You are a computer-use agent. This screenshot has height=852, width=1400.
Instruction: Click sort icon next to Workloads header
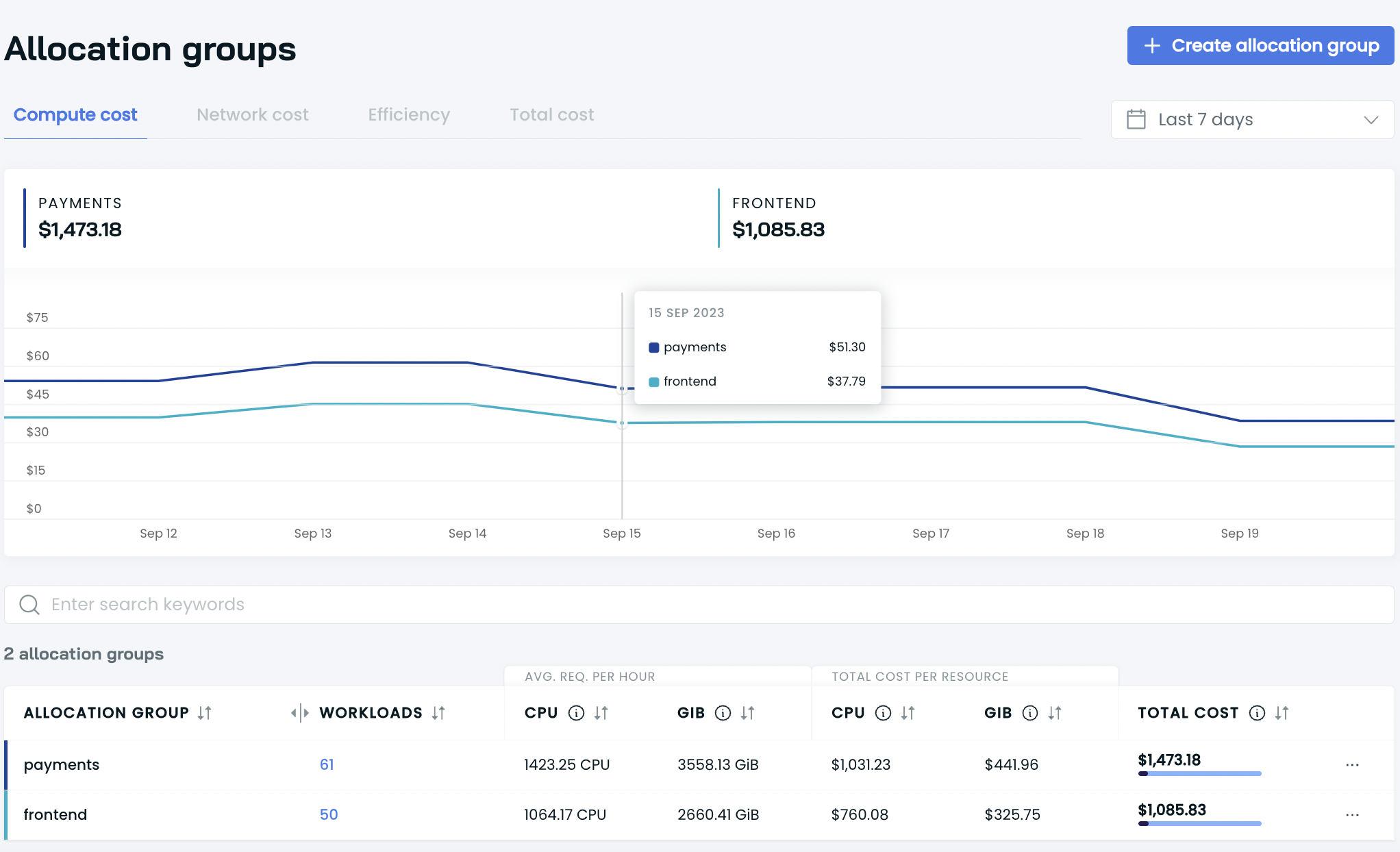[438, 713]
